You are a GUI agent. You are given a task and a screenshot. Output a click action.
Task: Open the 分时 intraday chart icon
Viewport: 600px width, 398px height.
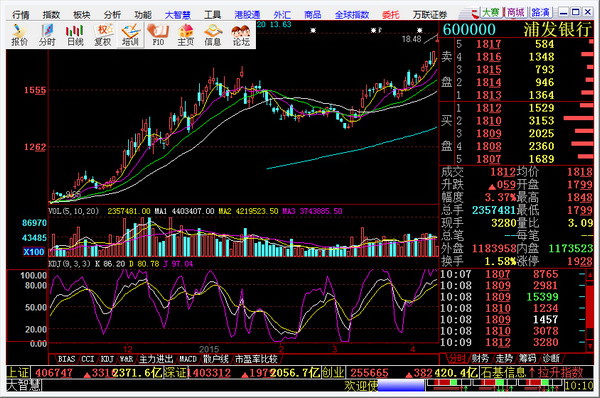click(47, 35)
